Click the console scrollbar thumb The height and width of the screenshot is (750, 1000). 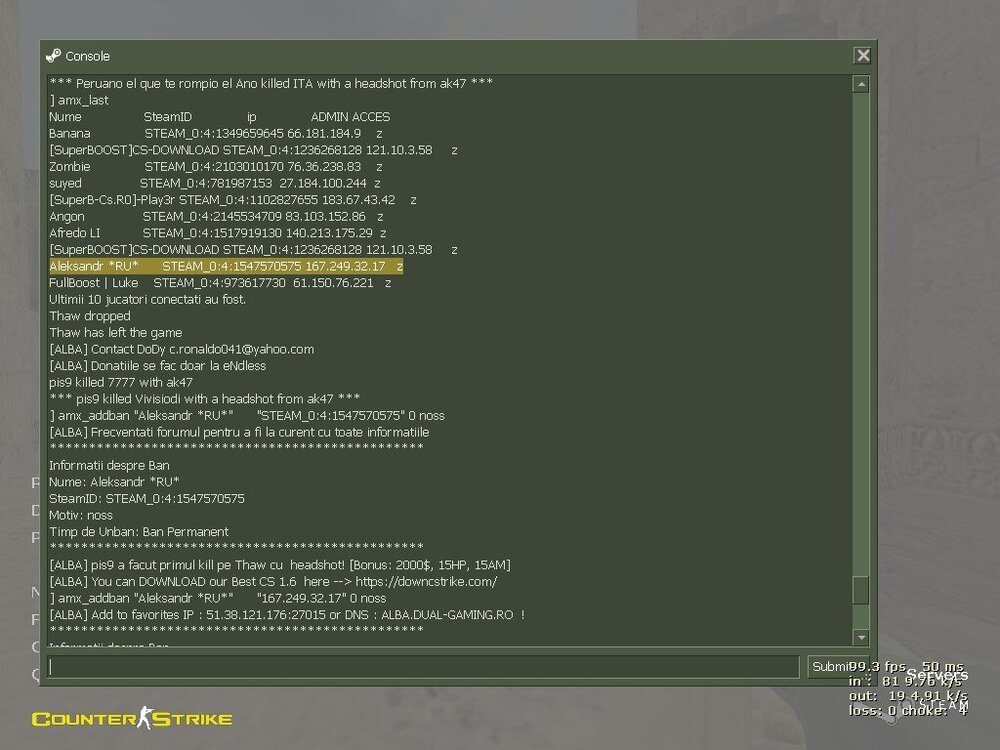(x=860, y=590)
